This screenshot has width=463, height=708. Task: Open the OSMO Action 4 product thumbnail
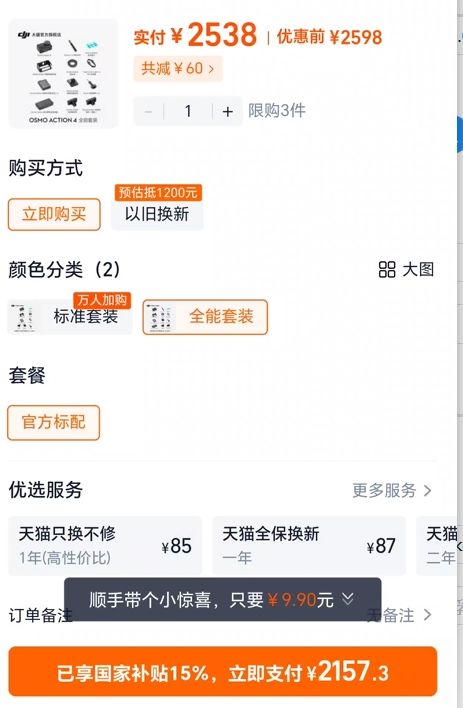click(63, 74)
